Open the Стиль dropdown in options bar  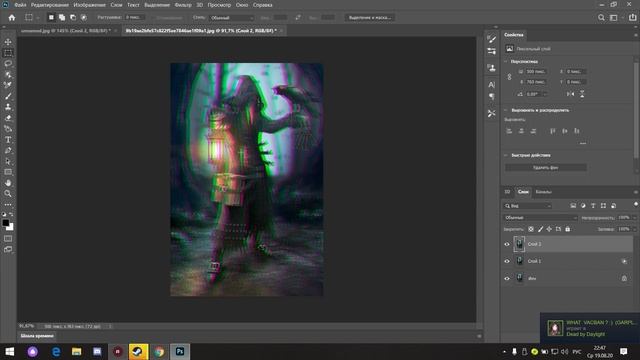[x=232, y=18]
